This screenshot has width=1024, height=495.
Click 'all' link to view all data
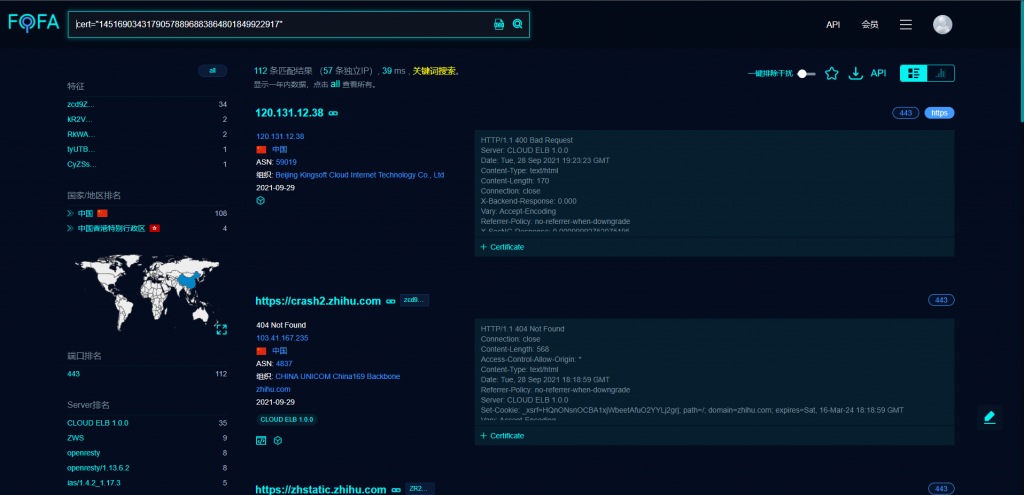[x=335, y=84]
